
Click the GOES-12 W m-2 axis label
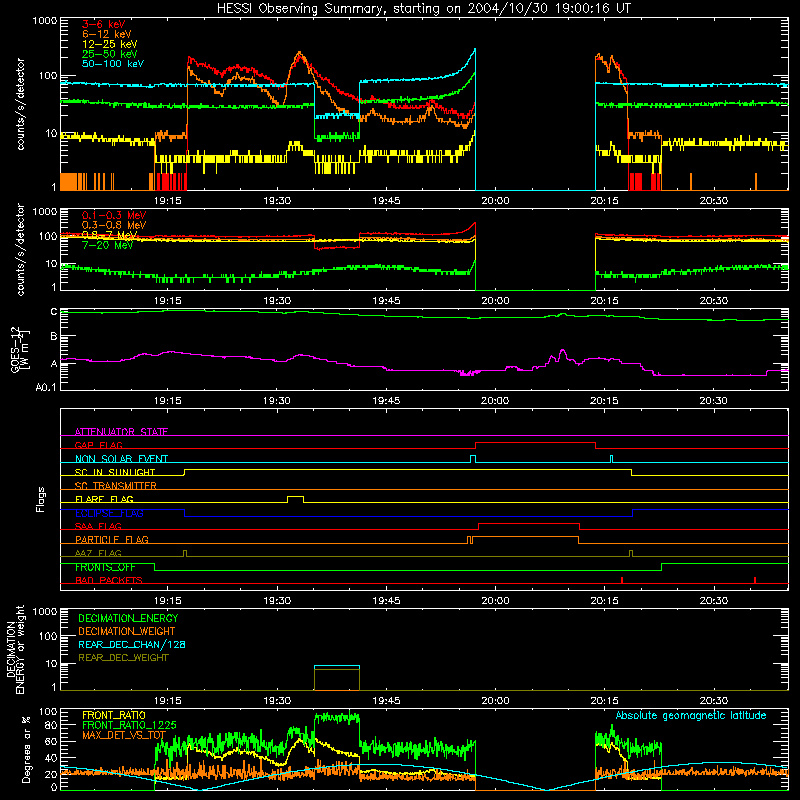coord(20,350)
